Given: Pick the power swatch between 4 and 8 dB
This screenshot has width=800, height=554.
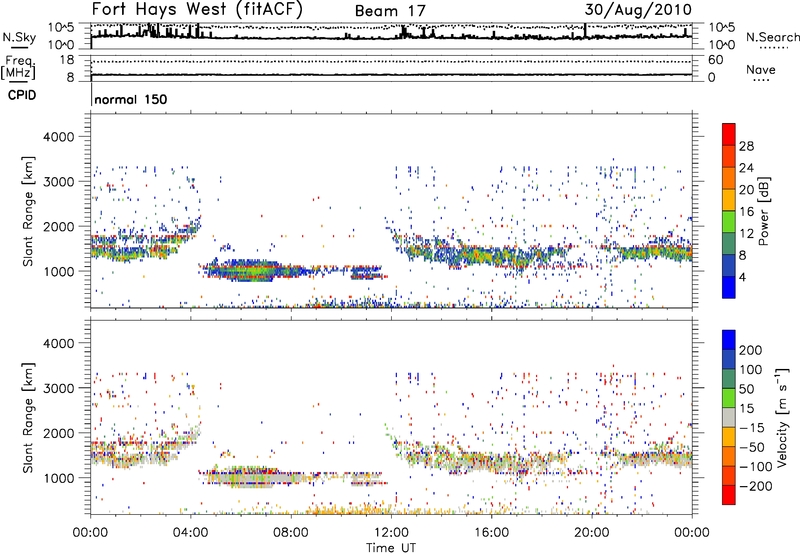Looking at the screenshot, I should point(729,265).
